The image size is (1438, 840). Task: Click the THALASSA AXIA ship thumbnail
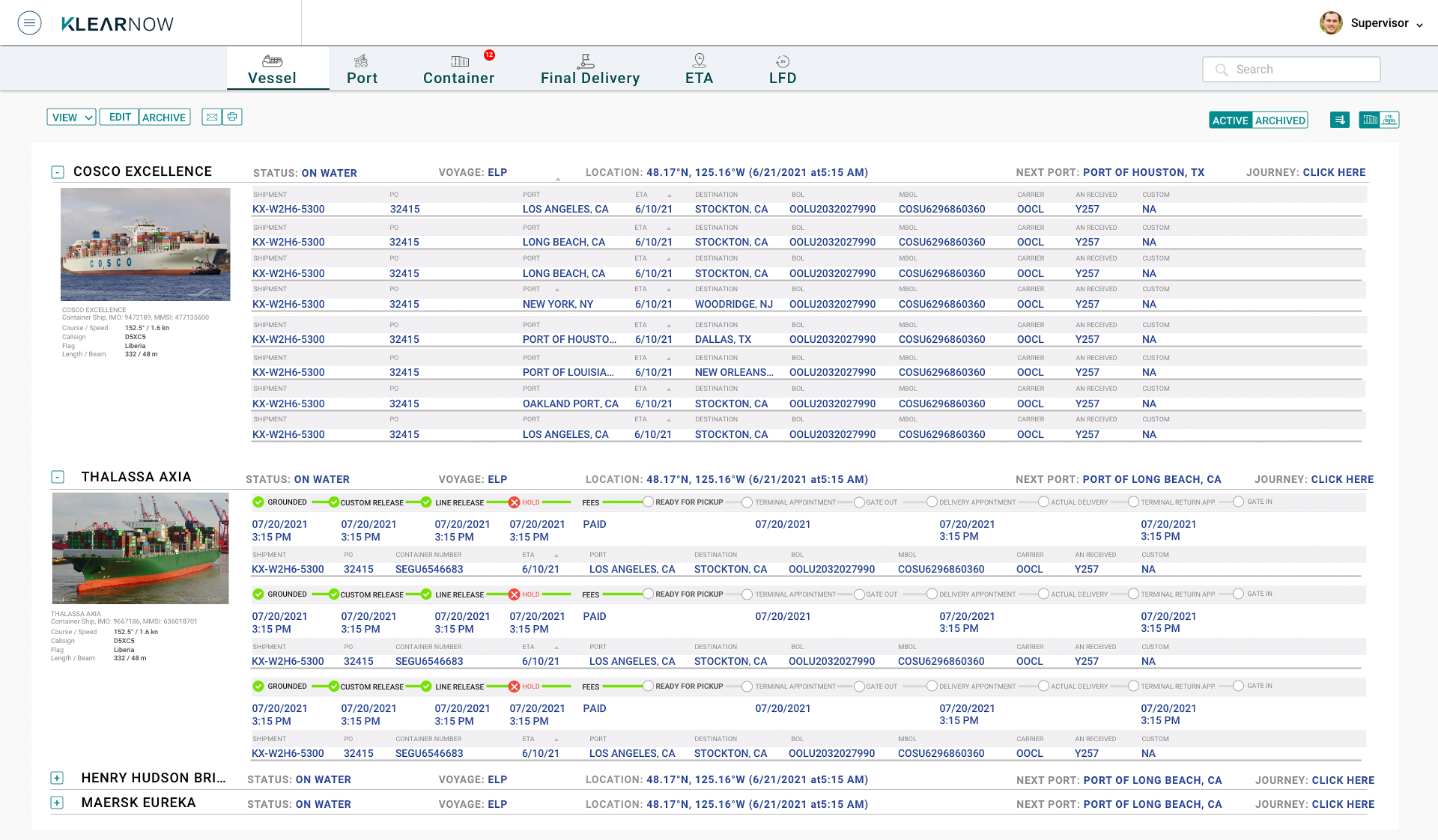coord(140,548)
